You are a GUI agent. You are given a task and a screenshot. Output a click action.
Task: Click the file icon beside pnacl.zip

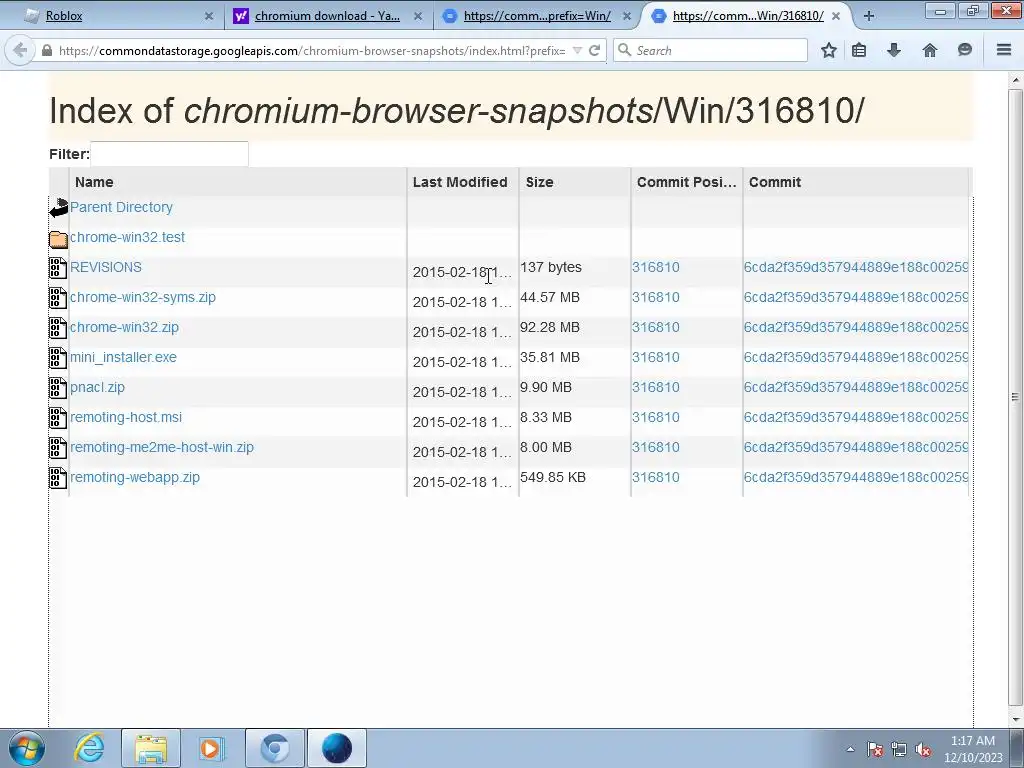pos(58,388)
